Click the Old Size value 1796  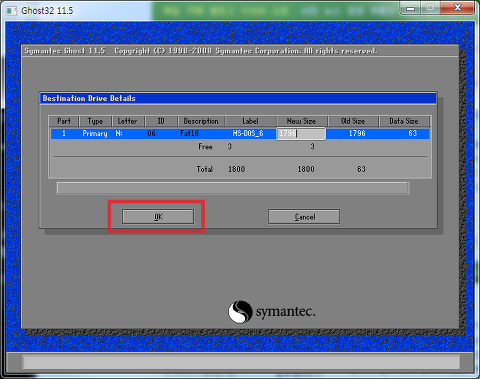(357, 133)
